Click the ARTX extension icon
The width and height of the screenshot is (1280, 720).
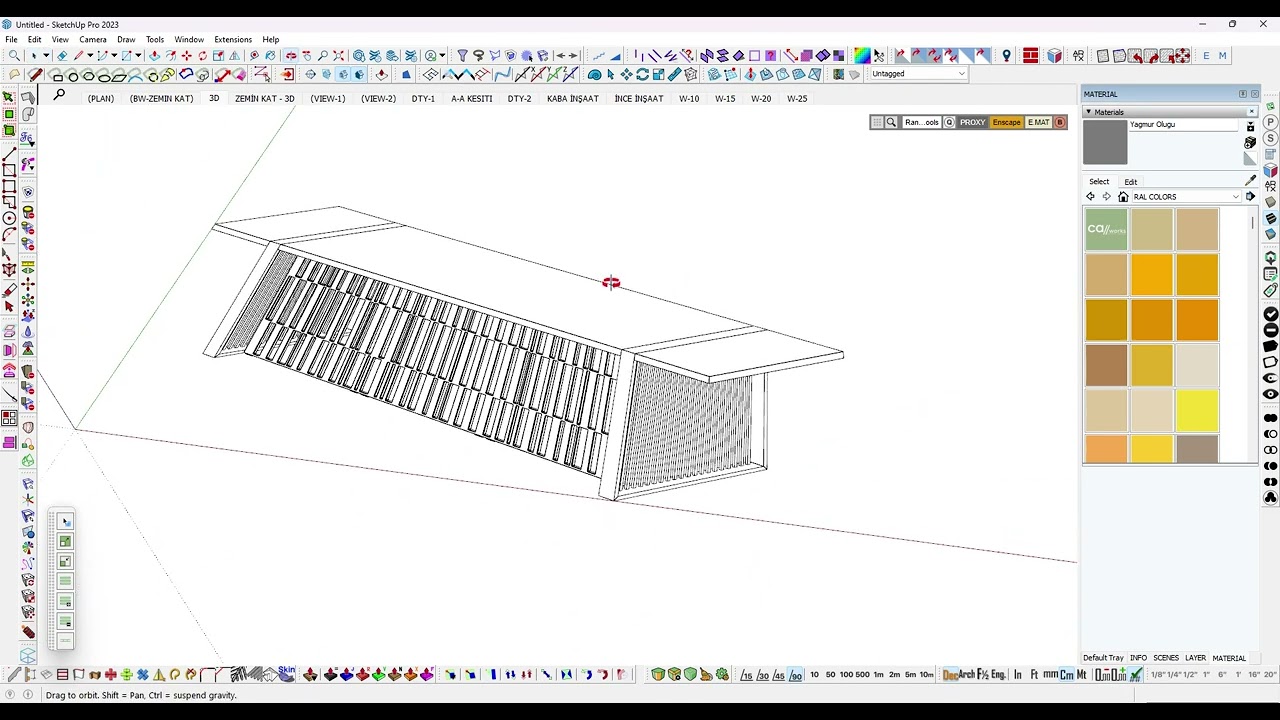(x=1078, y=55)
